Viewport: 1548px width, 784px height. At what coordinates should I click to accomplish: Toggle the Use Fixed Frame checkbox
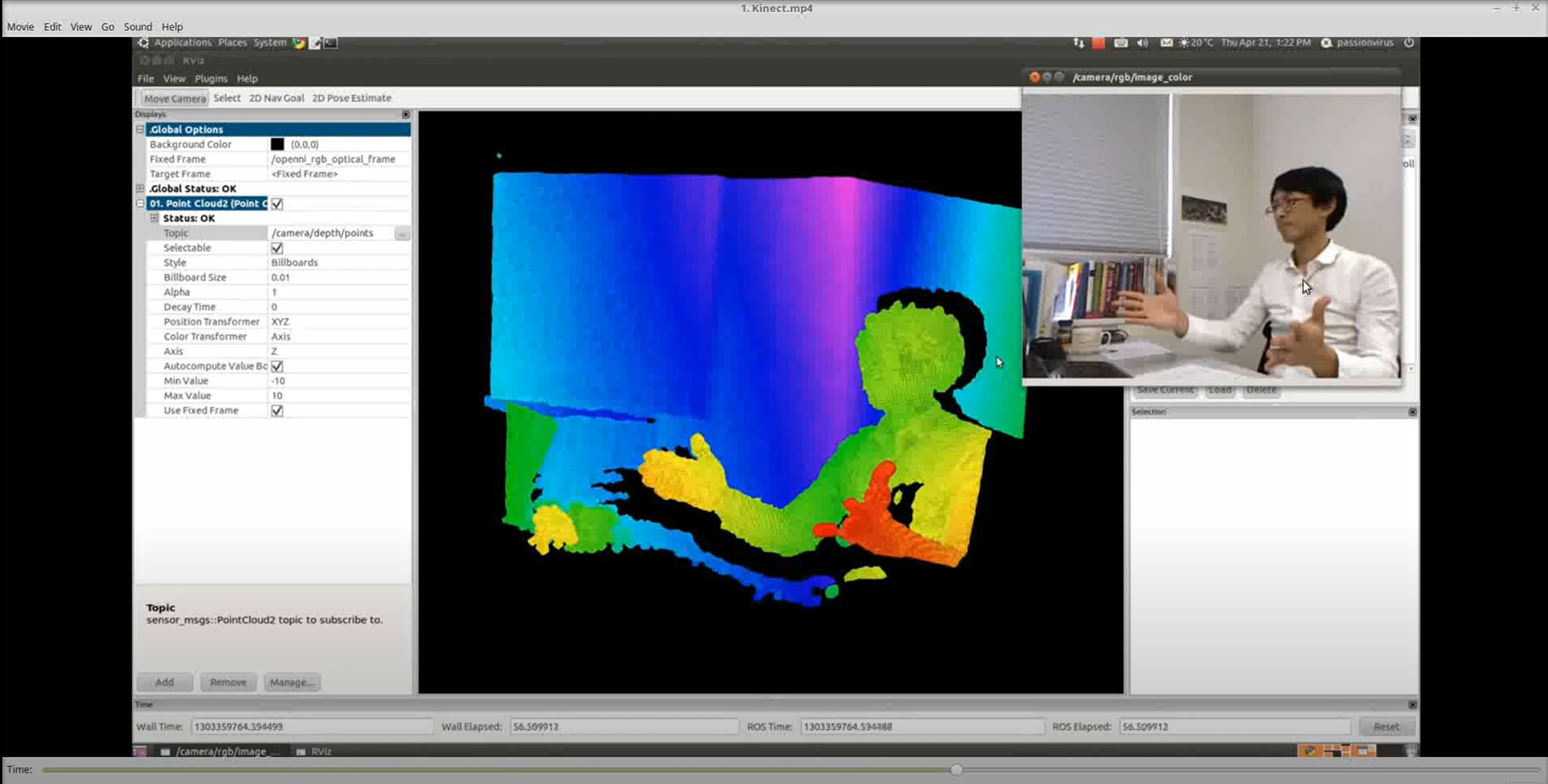click(x=277, y=411)
